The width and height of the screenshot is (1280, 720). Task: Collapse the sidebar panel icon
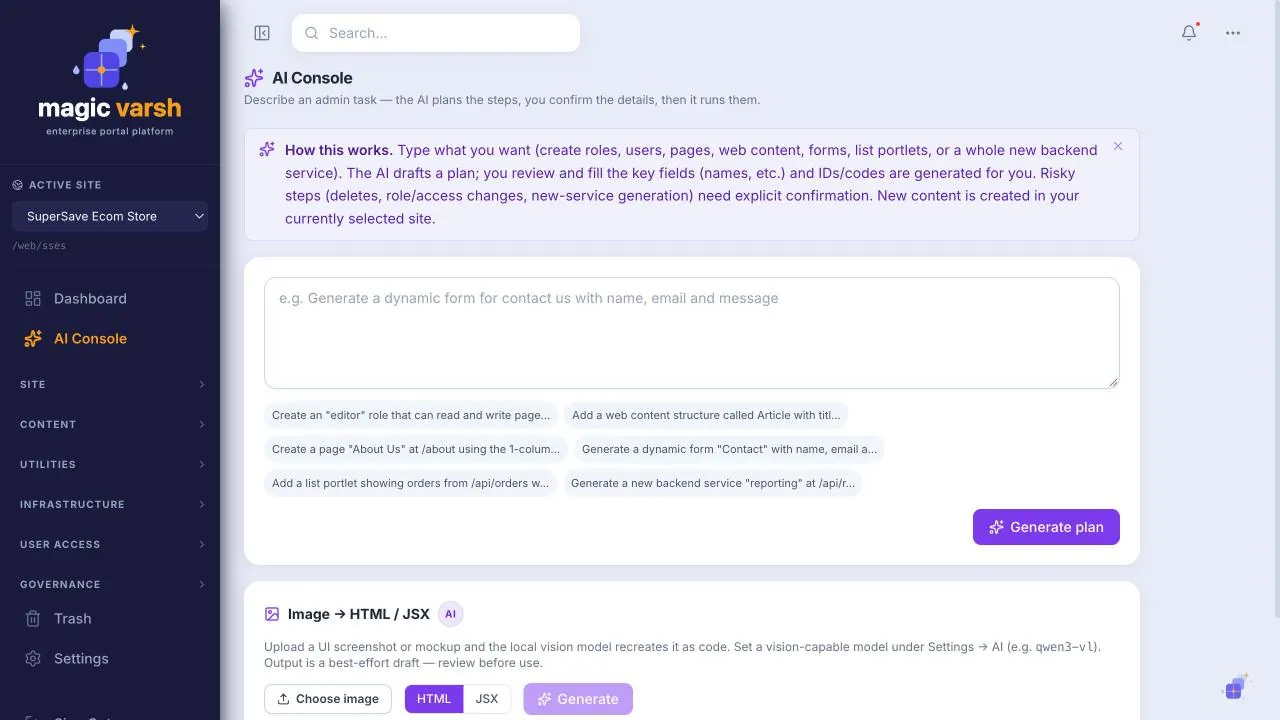[262, 33]
